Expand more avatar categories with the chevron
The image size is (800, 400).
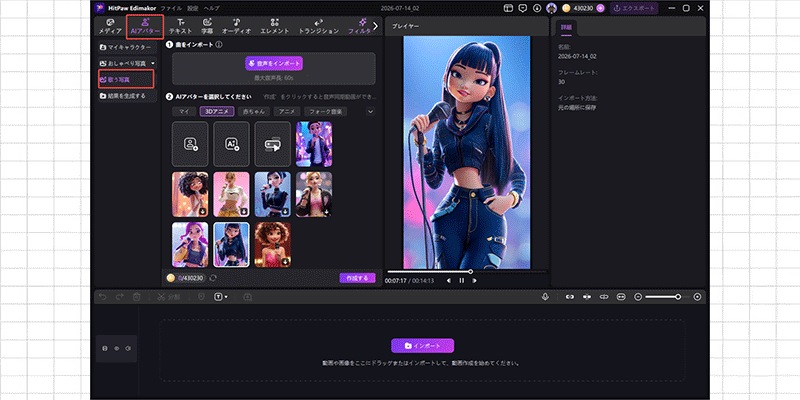point(371,111)
